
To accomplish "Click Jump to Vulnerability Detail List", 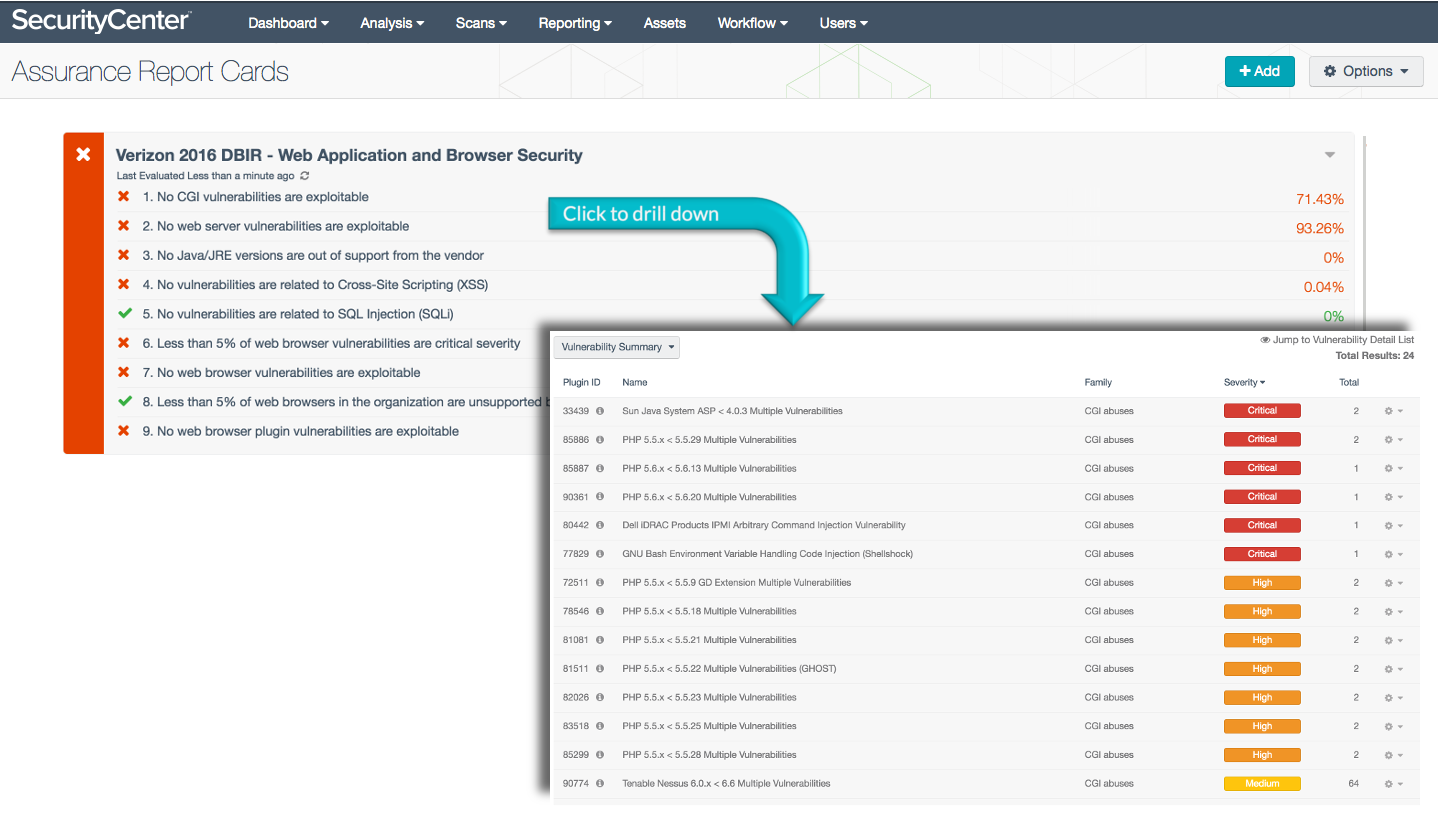I will pyautogui.click(x=1337, y=340).
